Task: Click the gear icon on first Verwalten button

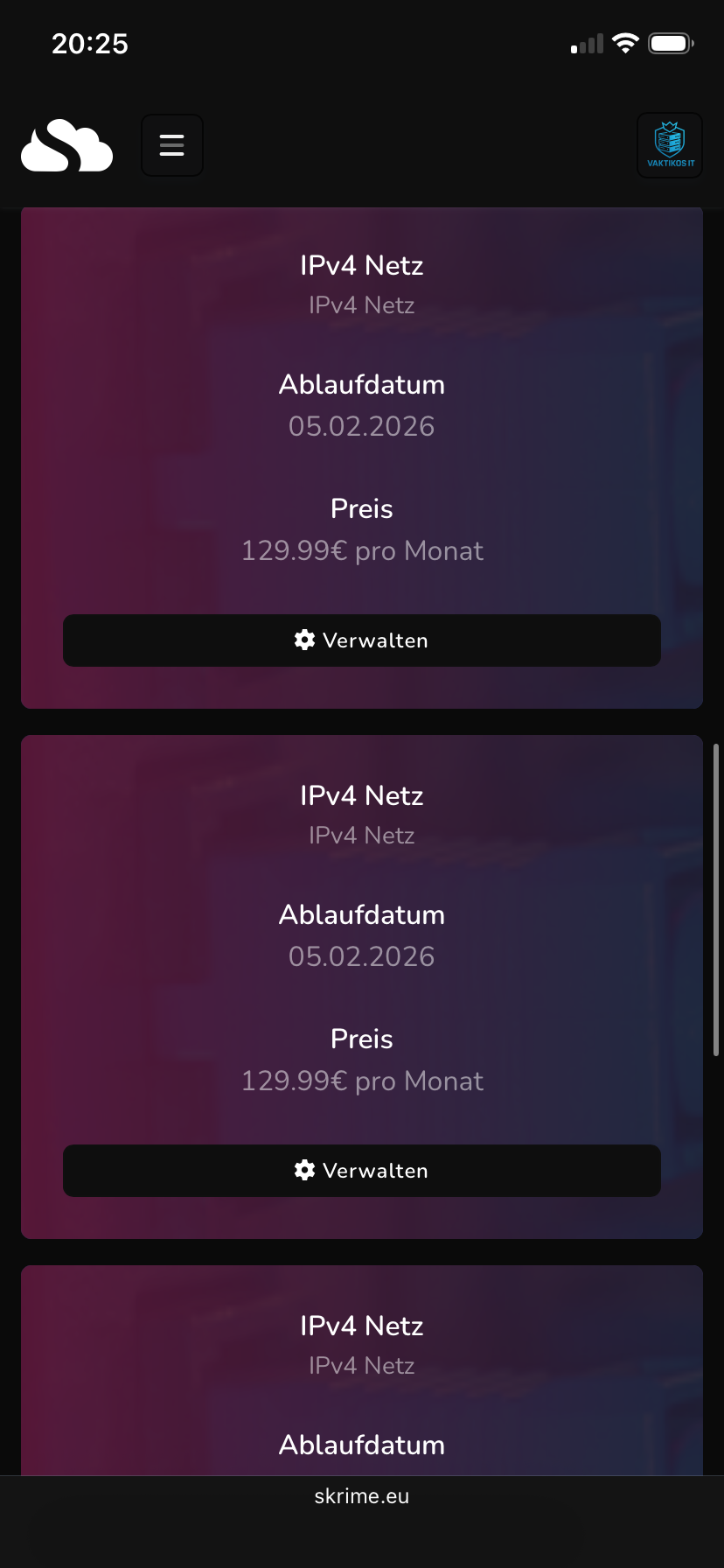Action: (303, 640)
